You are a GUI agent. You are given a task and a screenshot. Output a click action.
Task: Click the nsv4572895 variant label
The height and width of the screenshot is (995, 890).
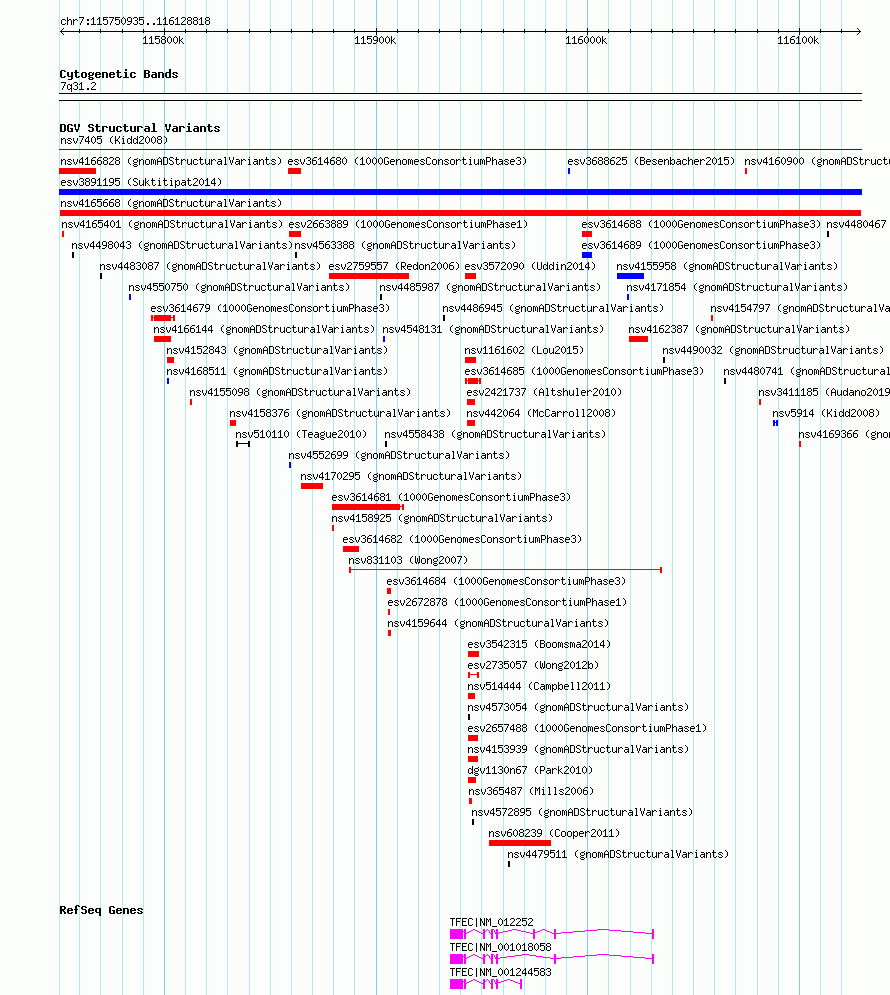pos(582,812)
